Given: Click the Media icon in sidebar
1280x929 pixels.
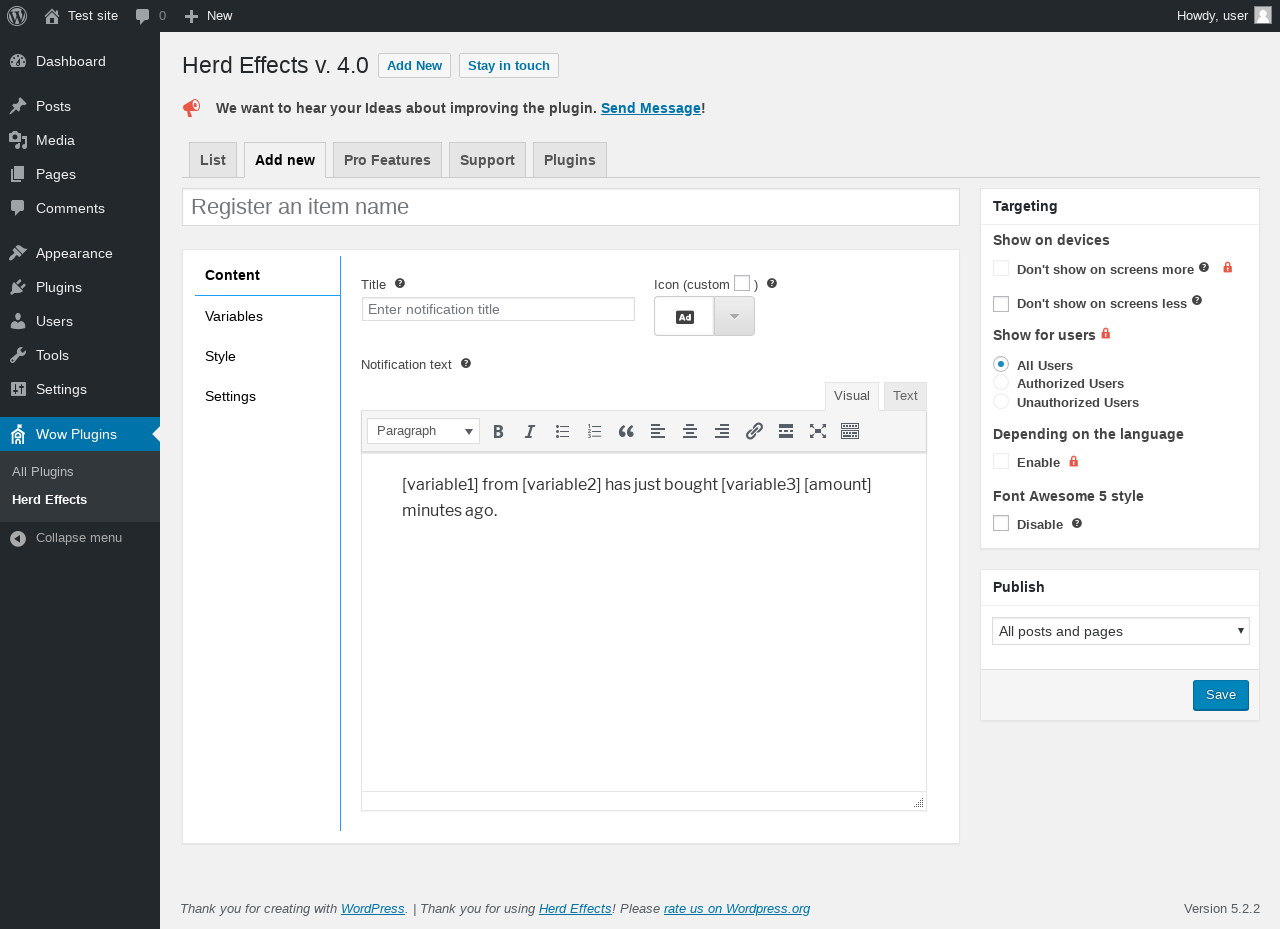Looking at the screenshot, I should [18, 140].
